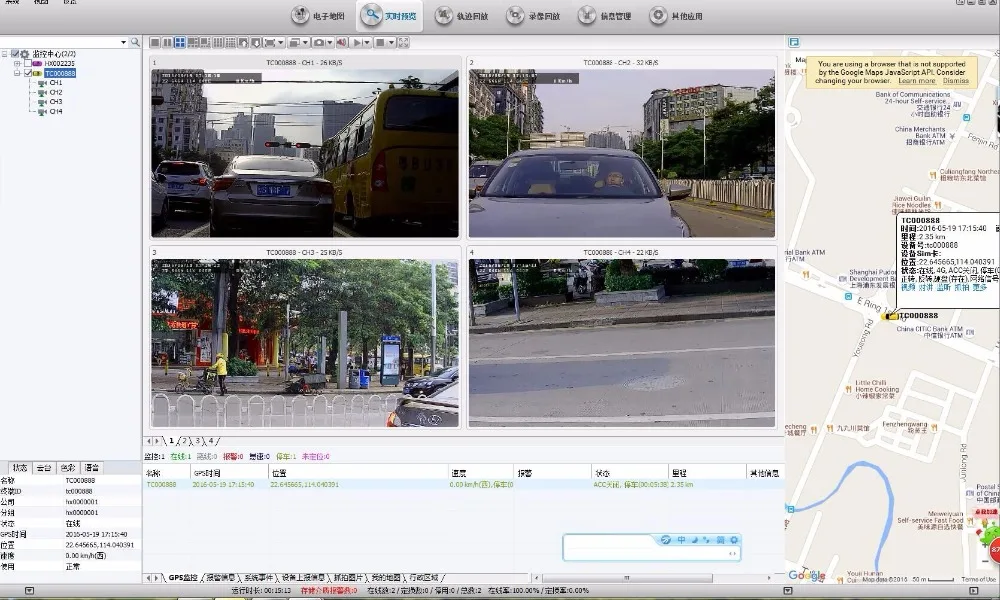Switch to the 系统事件 system events tab

coord(258,578)
